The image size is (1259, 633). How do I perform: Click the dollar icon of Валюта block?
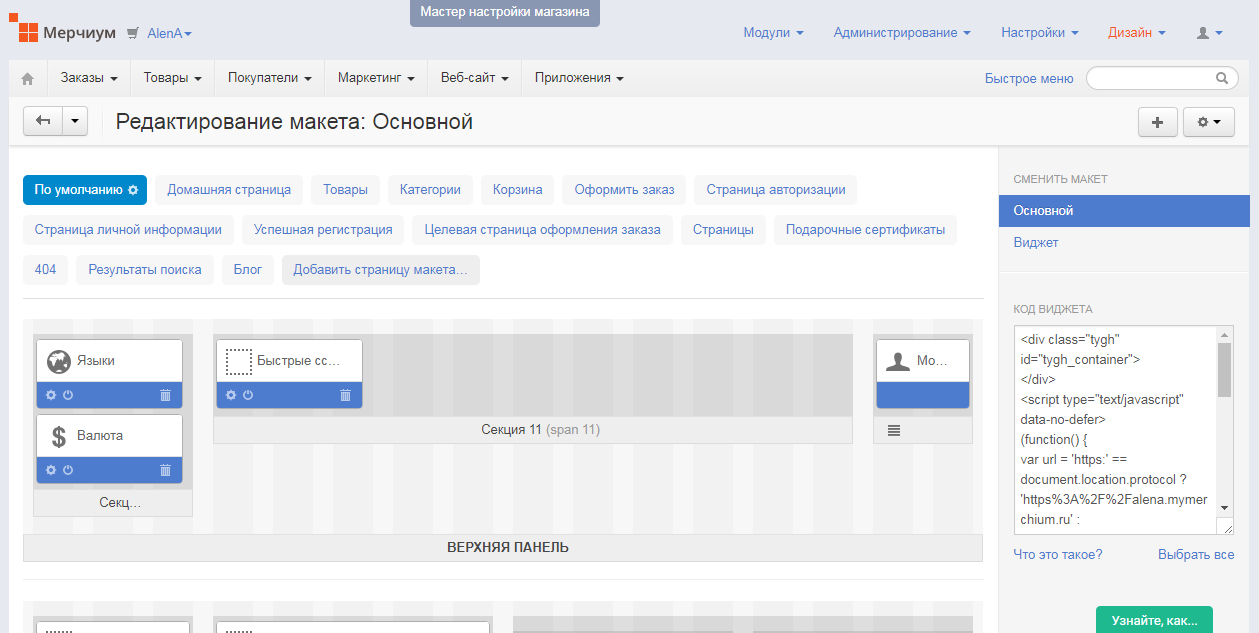(x=58, y=436)
